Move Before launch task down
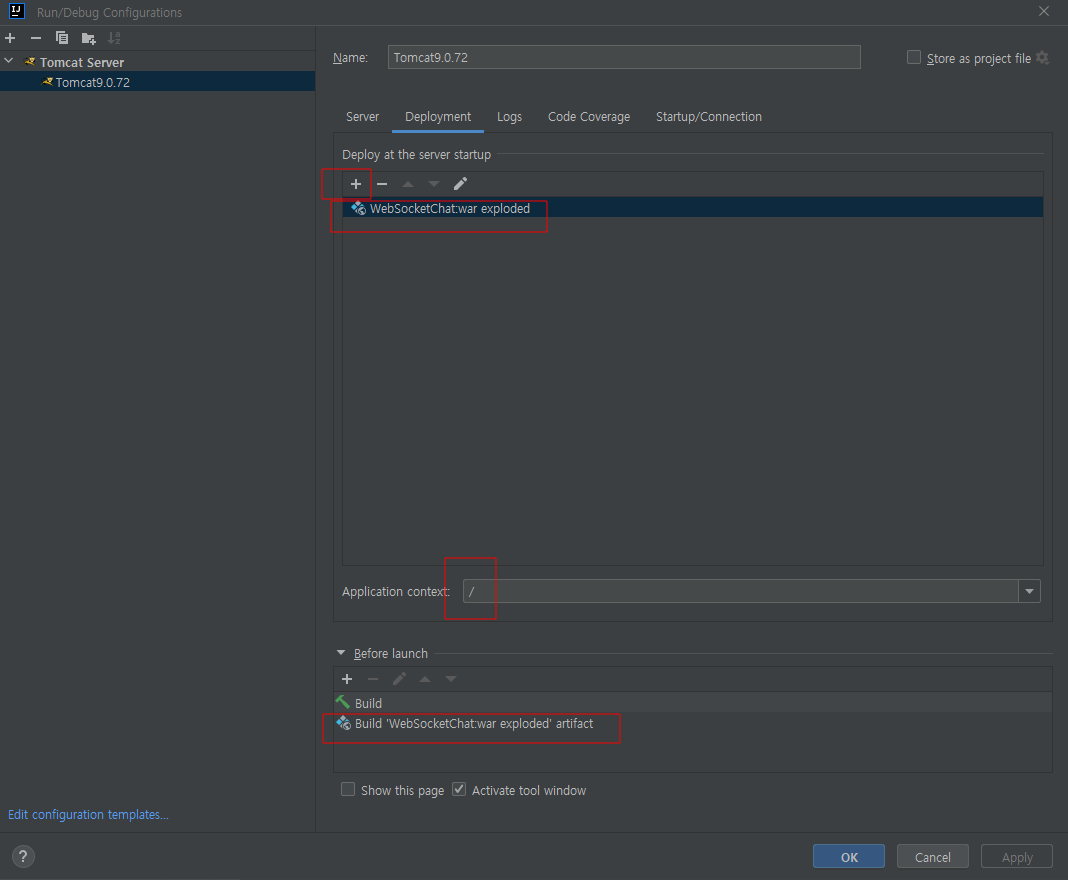Screen dimensions: 1068x880 (451, 679)
